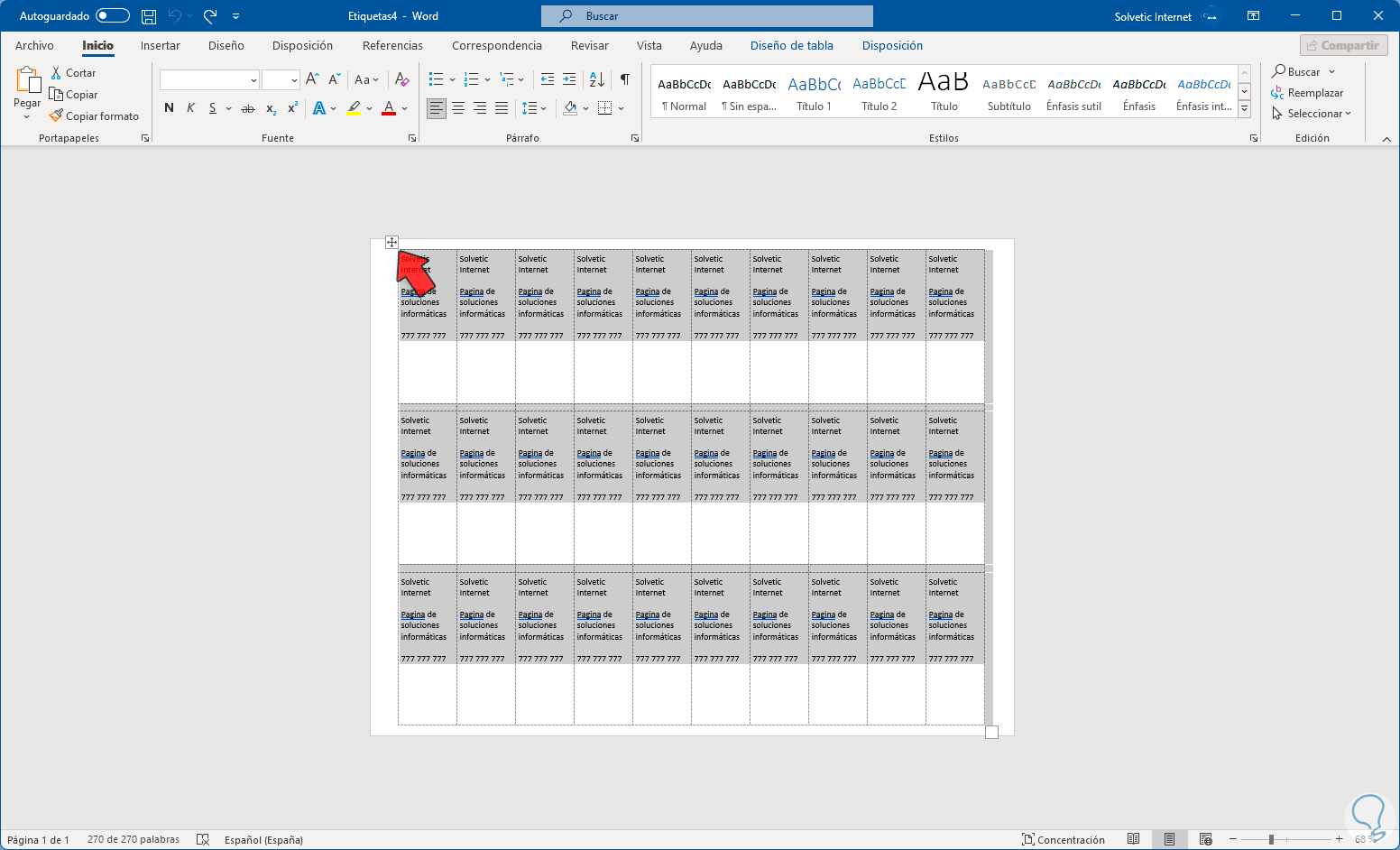Image resolution: width=1400 pixels, height=850 pixels.
Task: Open the Diseño de tabla tab
Action: (x=792, y=45)
